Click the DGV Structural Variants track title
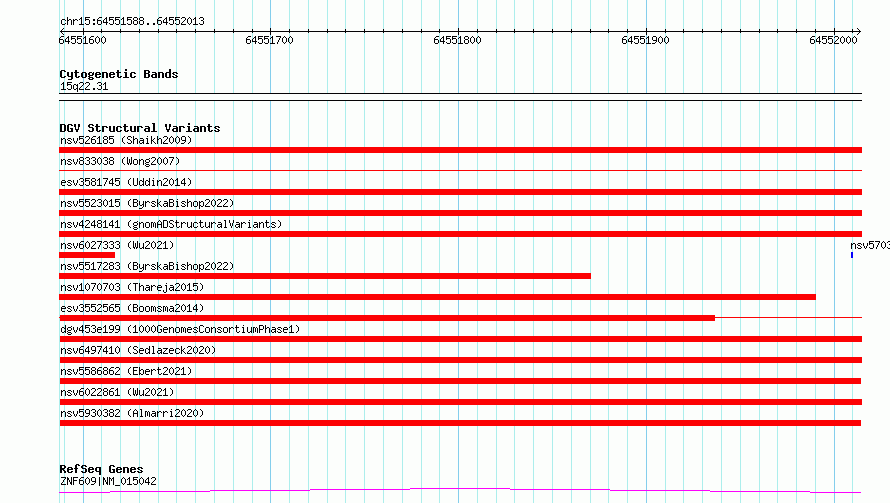The image size is (890, 503). pyautogui.click(x=140, y=128)
